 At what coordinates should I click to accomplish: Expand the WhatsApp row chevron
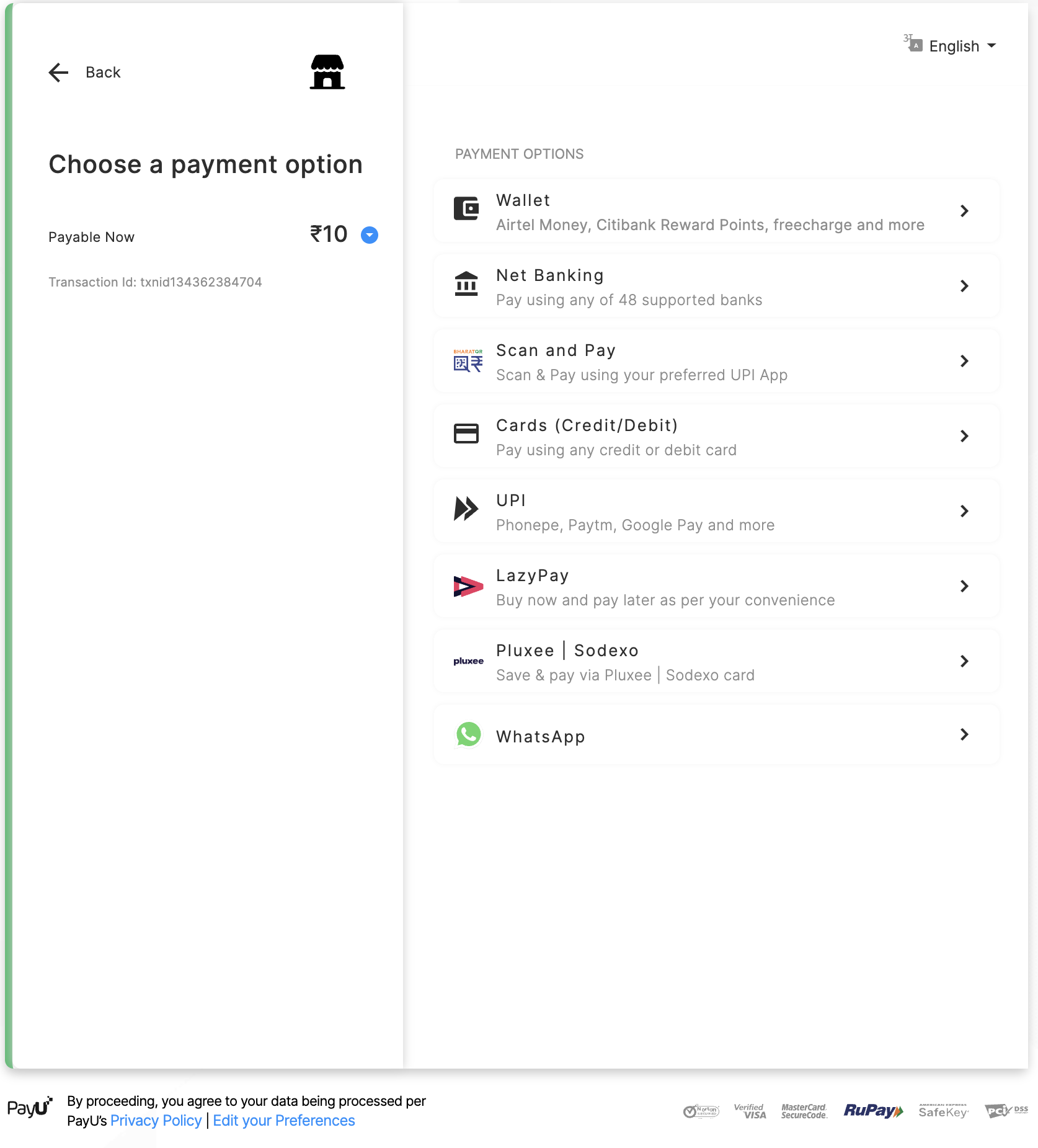click(x=964, y=735)
